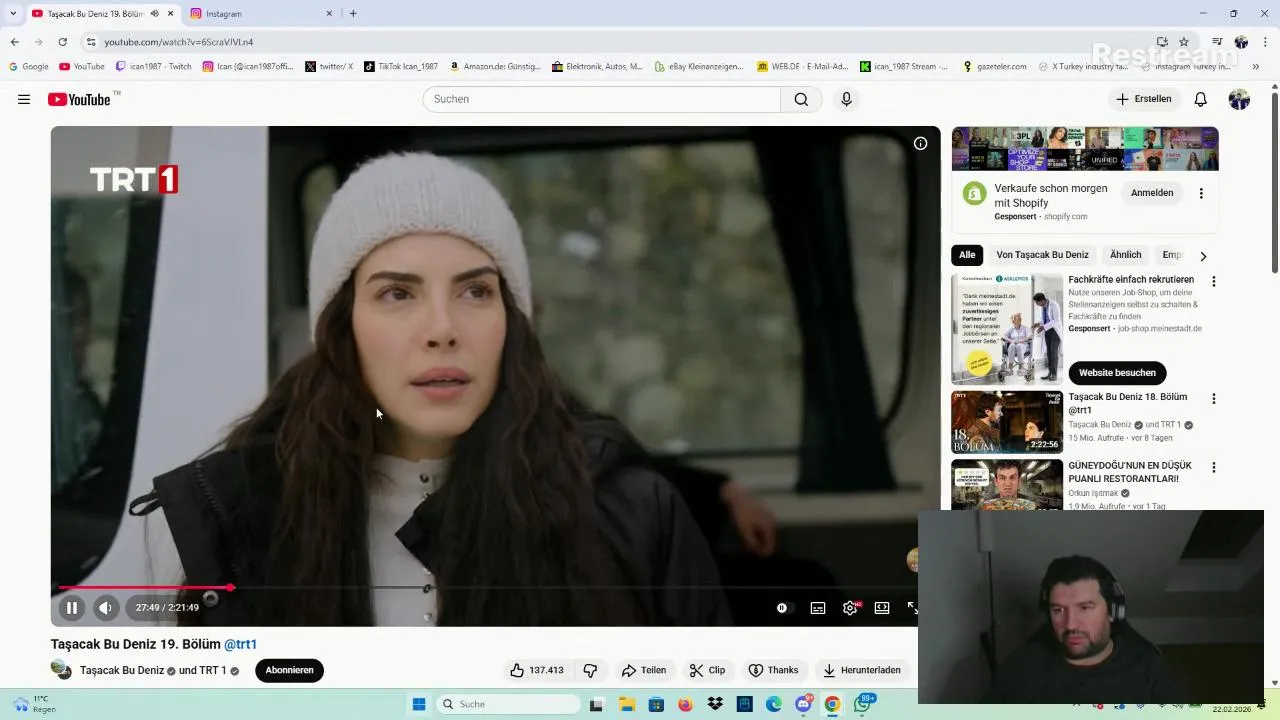Select the Von Taşacak Bu Deniz chip
The height and width of the screenshot is (720, 1280).
pos(1042,255)
